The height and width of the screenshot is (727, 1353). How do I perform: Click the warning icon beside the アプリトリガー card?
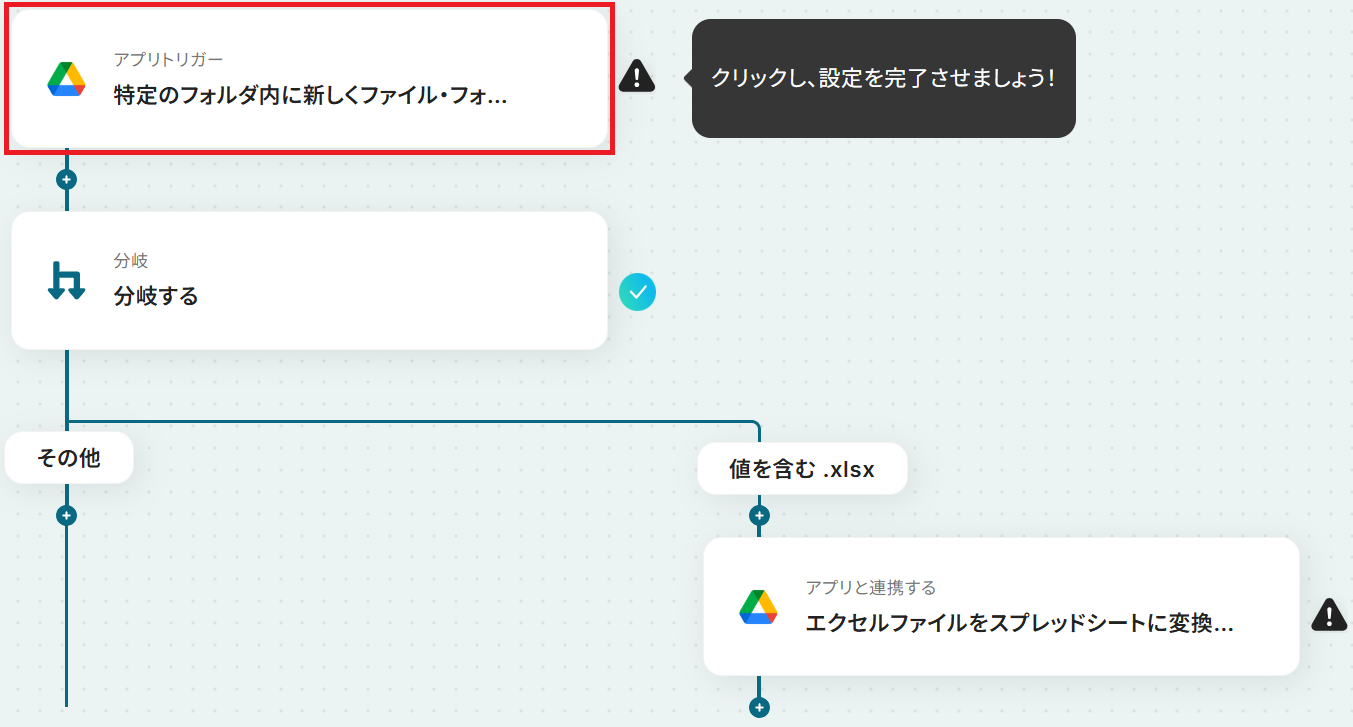tap(637, 76)
